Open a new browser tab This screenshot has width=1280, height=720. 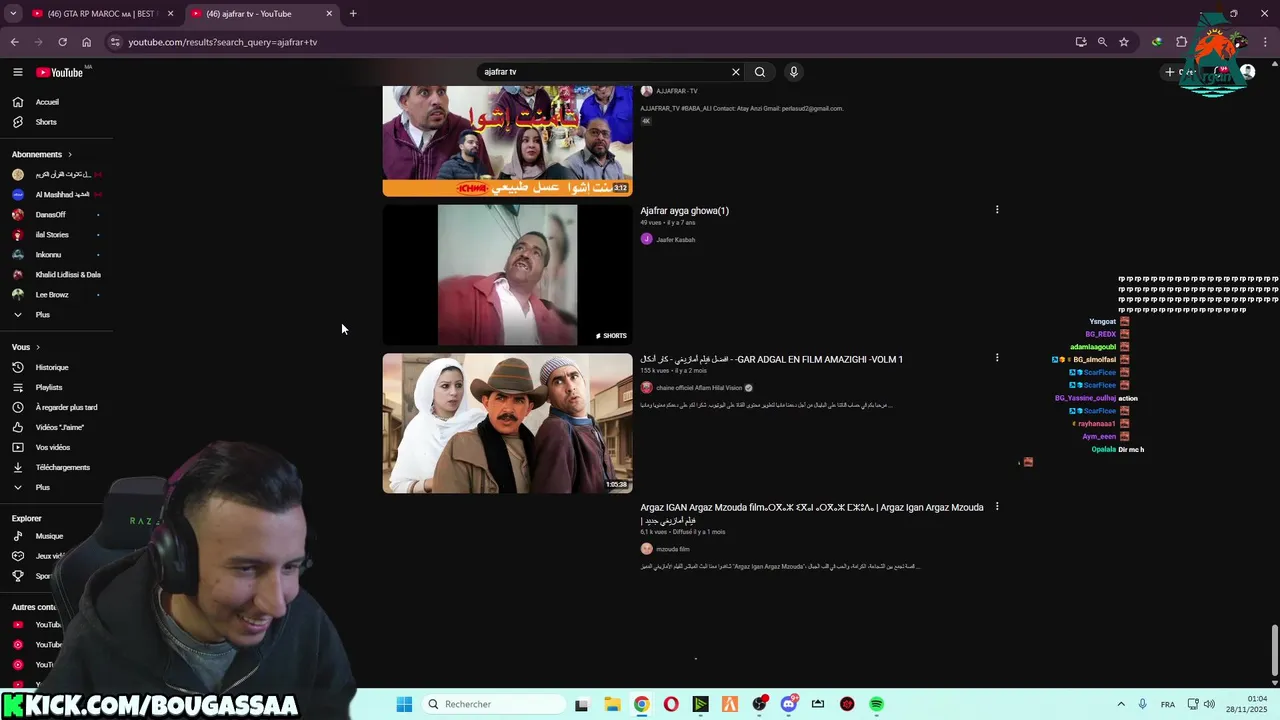[353, 14]
